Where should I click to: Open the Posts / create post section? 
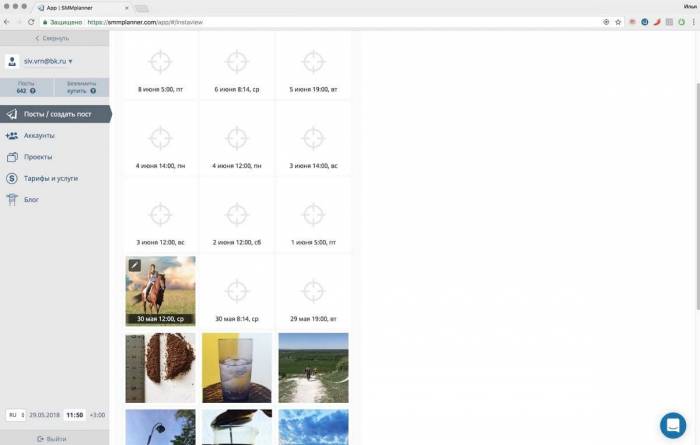click(55, 114)
